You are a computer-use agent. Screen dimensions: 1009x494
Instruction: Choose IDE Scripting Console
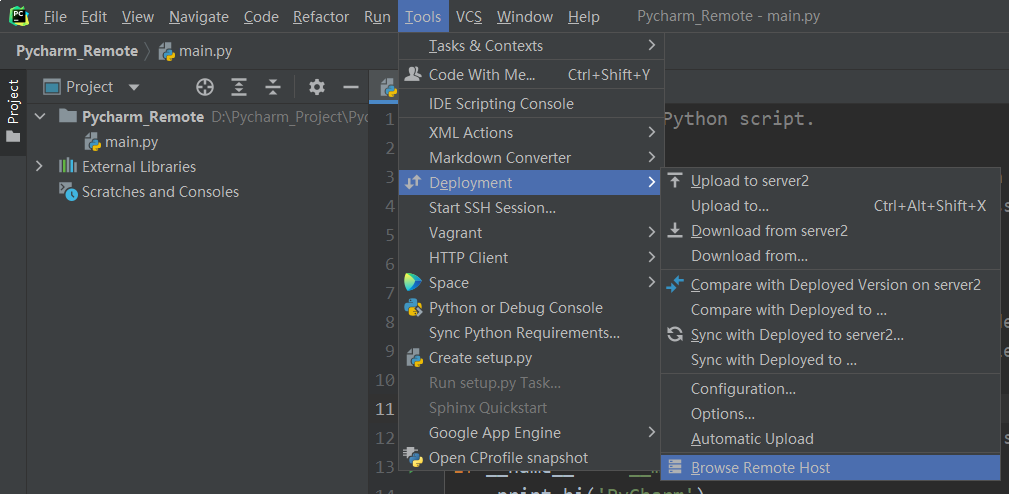point(531,104)
